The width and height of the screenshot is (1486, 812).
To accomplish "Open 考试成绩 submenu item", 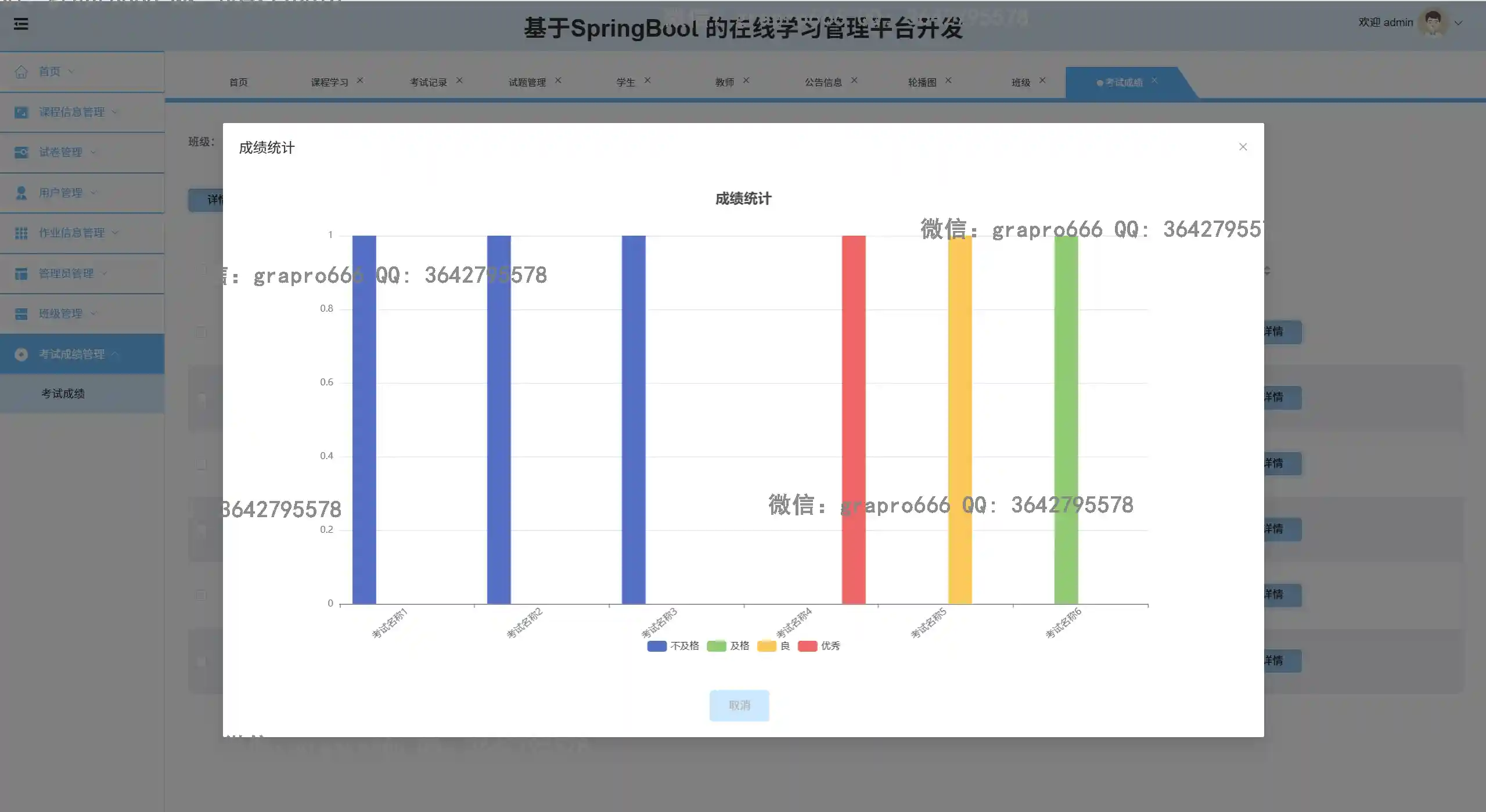I will coord(63,394).
